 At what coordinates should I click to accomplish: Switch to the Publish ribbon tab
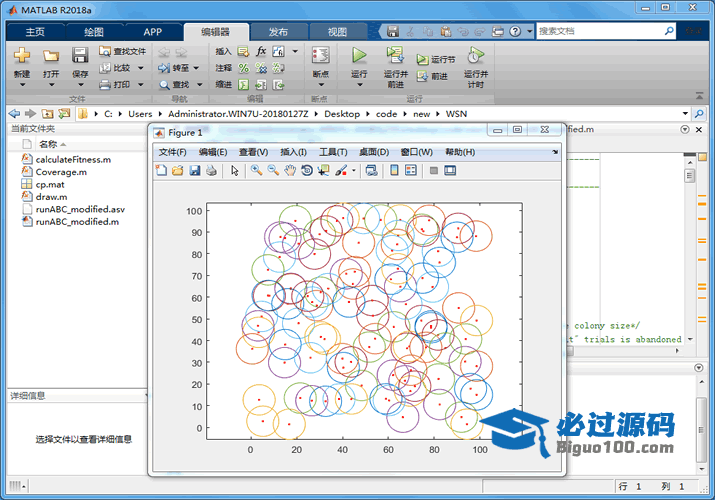pyautogui.click(x=278, y=32)
